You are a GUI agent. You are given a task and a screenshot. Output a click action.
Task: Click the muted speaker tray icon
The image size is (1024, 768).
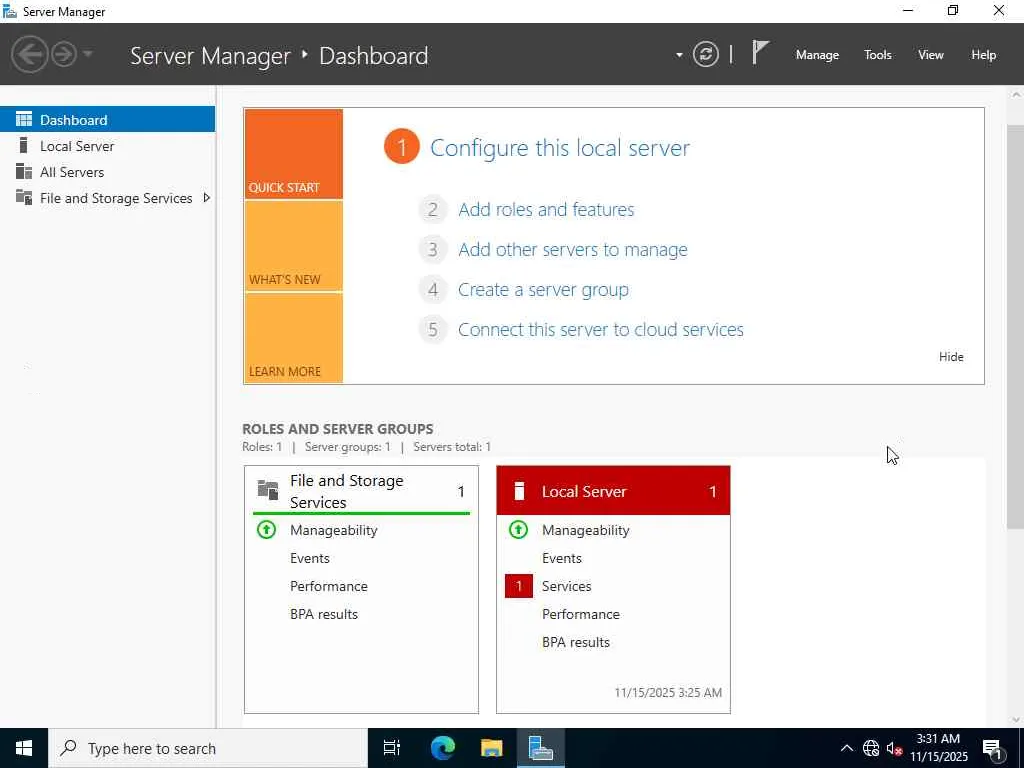(894, 748)
